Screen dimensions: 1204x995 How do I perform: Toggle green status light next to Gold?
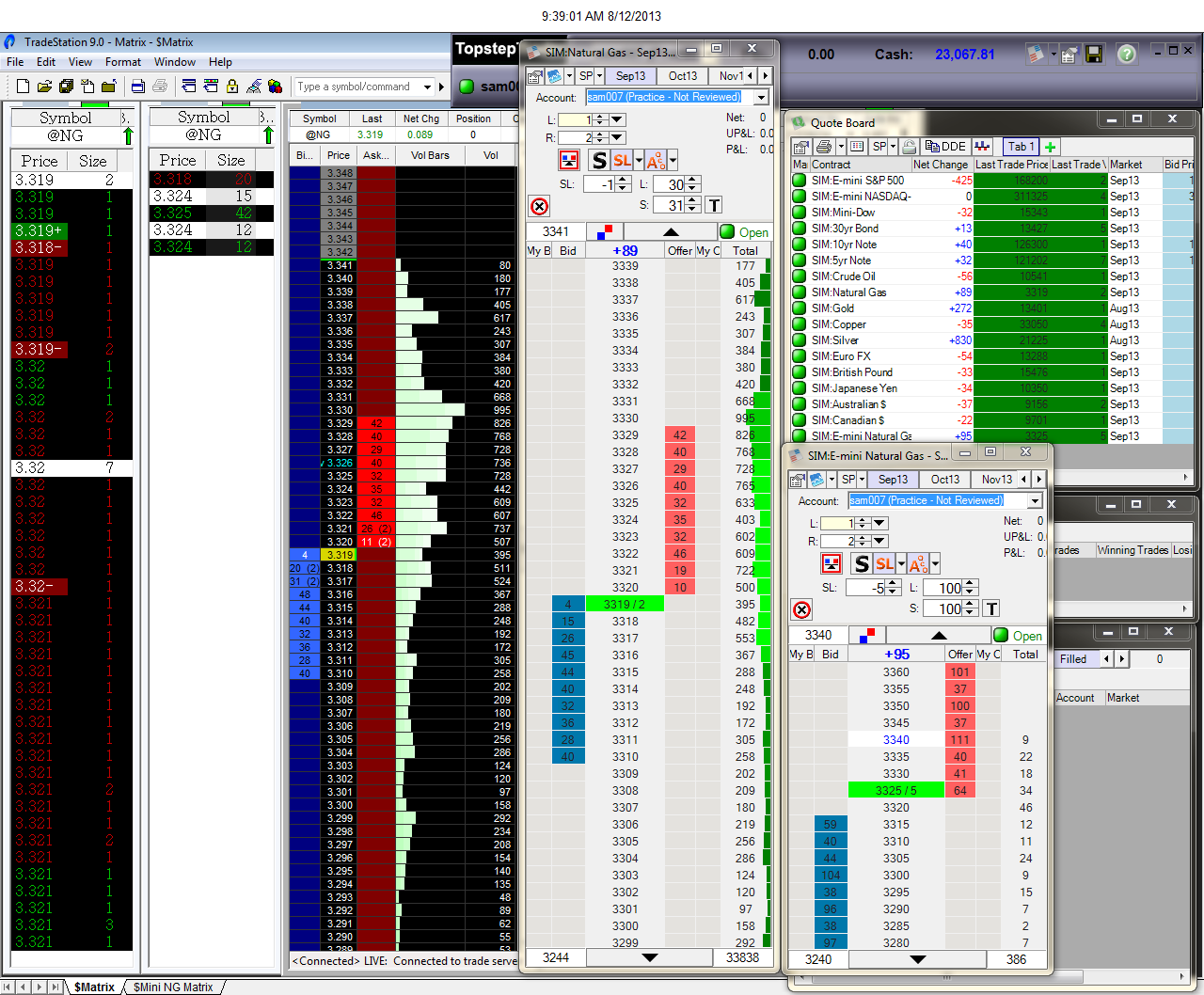(x=800, y=308)
